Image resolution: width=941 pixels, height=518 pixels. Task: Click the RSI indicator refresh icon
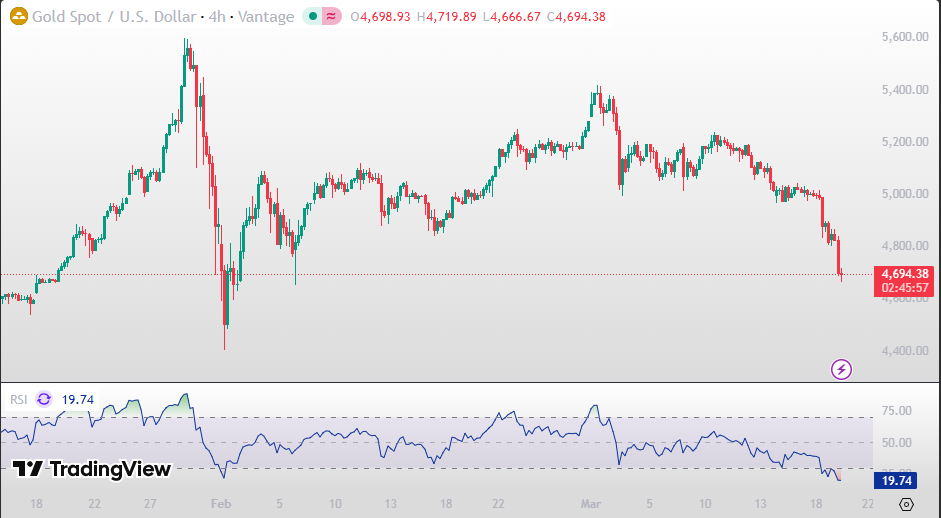[44, 399]
